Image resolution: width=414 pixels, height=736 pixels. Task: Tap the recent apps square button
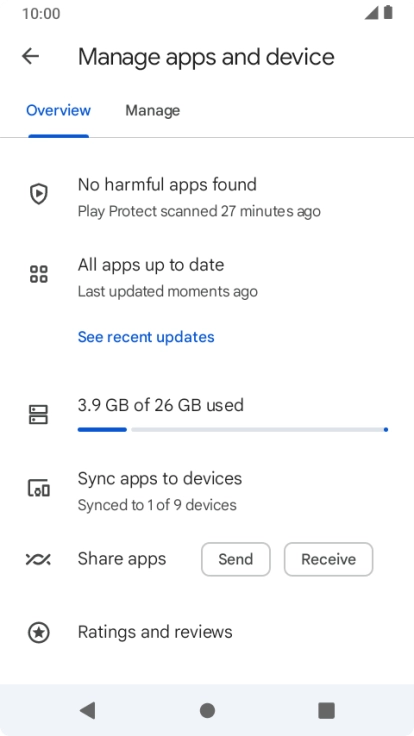coord(326,710)
